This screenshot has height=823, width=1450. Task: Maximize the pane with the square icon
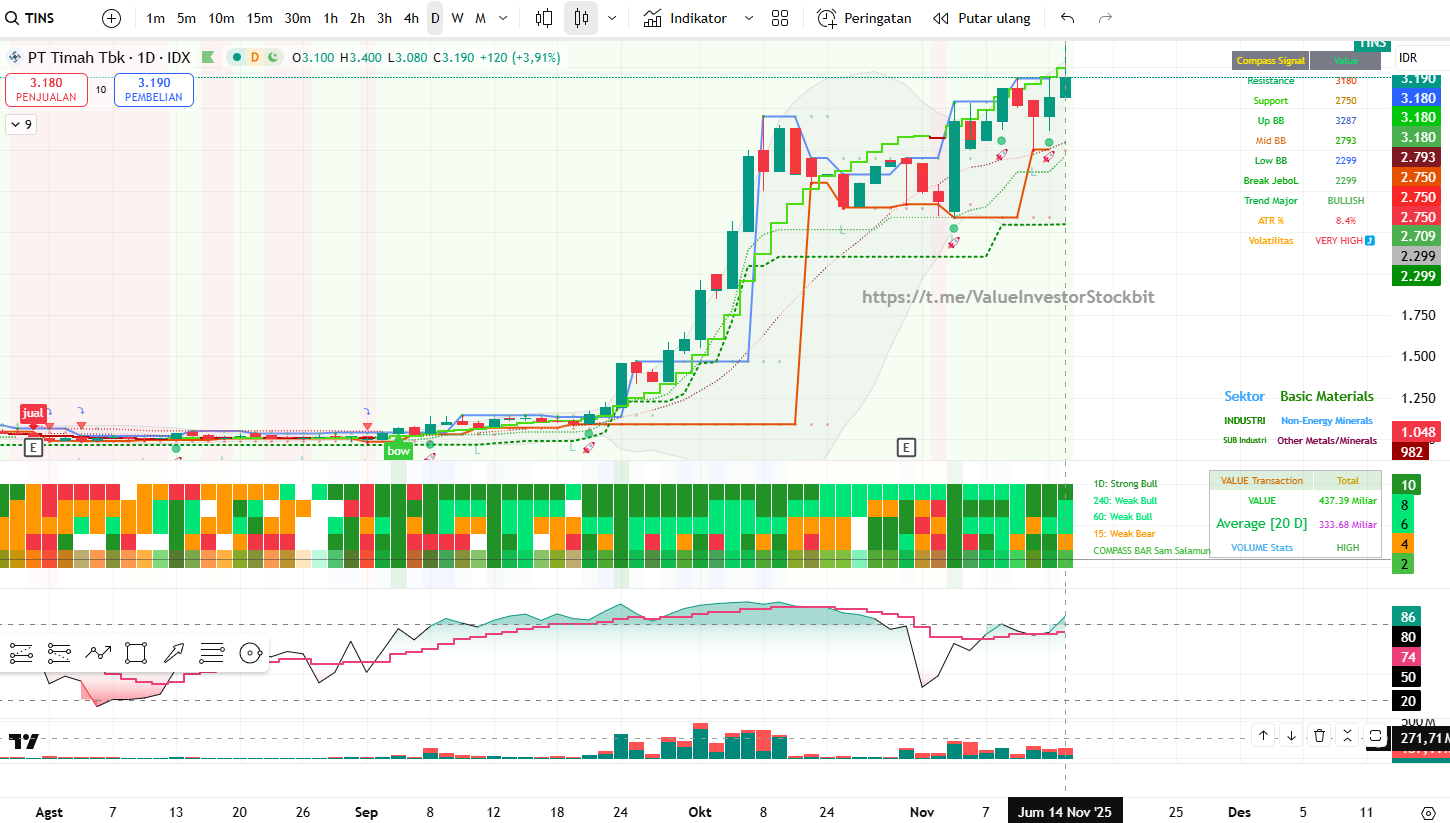pos(1375,736)
